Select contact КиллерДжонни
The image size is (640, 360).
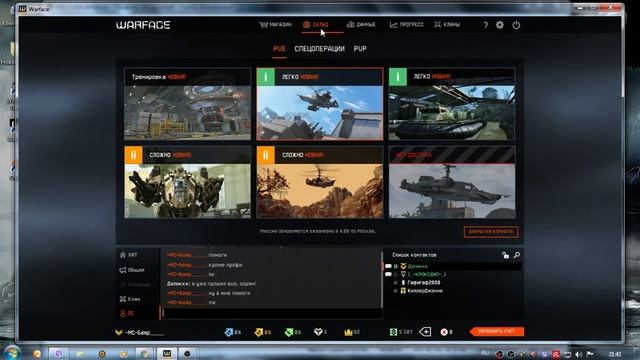coord(424,291)
